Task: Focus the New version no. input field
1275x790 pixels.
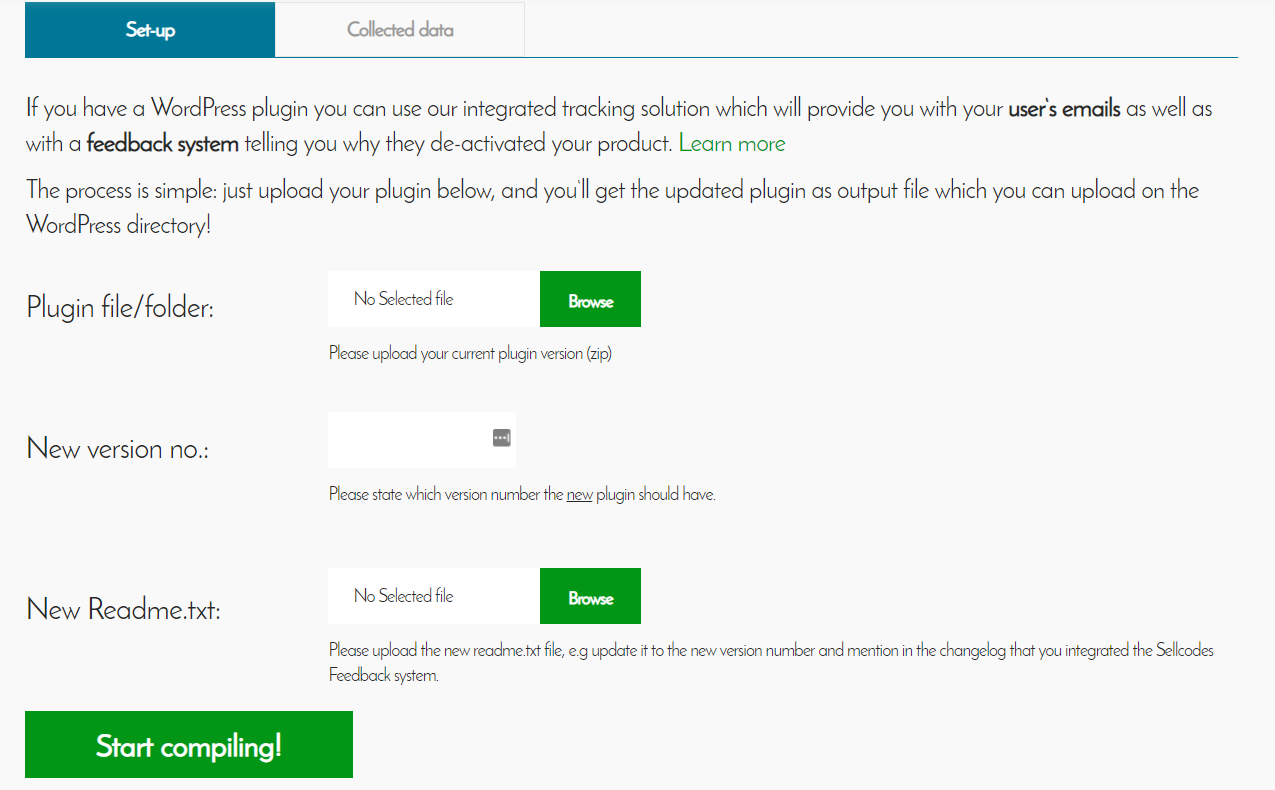Action: coord(422,439)
